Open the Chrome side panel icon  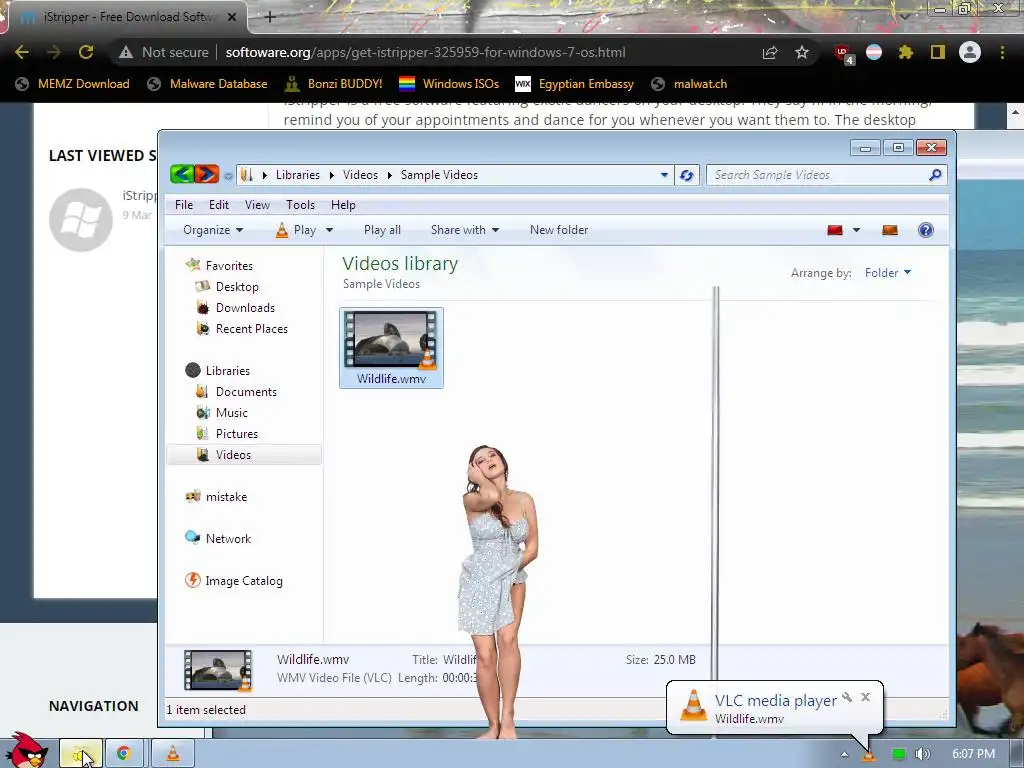[x=938, y=52]
